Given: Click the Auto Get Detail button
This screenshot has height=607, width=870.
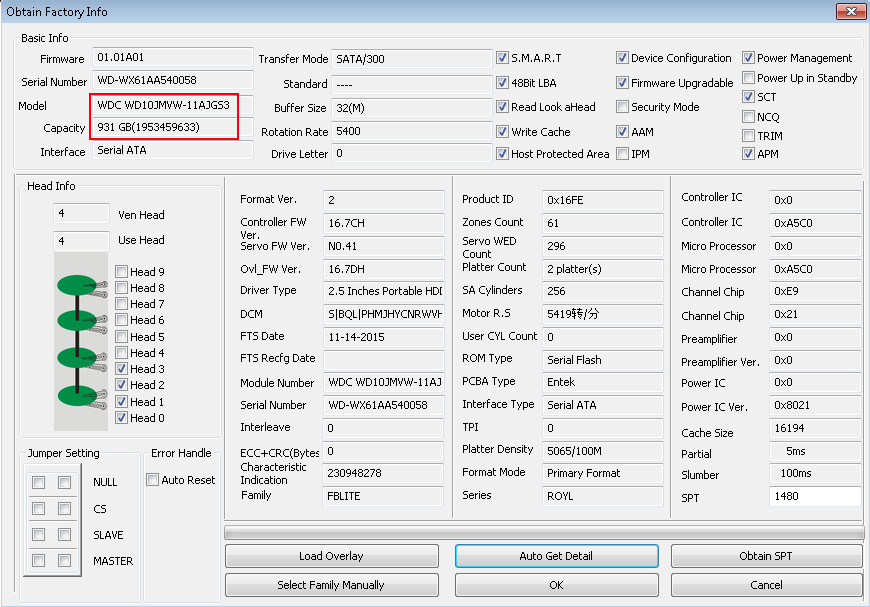Looking at the screenshot, I should coord(556,556).
